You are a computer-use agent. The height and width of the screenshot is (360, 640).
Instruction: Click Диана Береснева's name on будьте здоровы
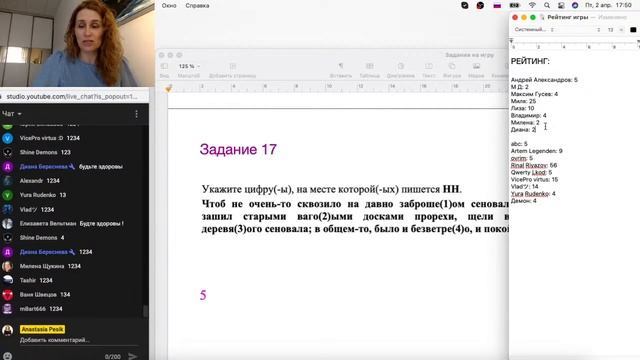[44, 167]
